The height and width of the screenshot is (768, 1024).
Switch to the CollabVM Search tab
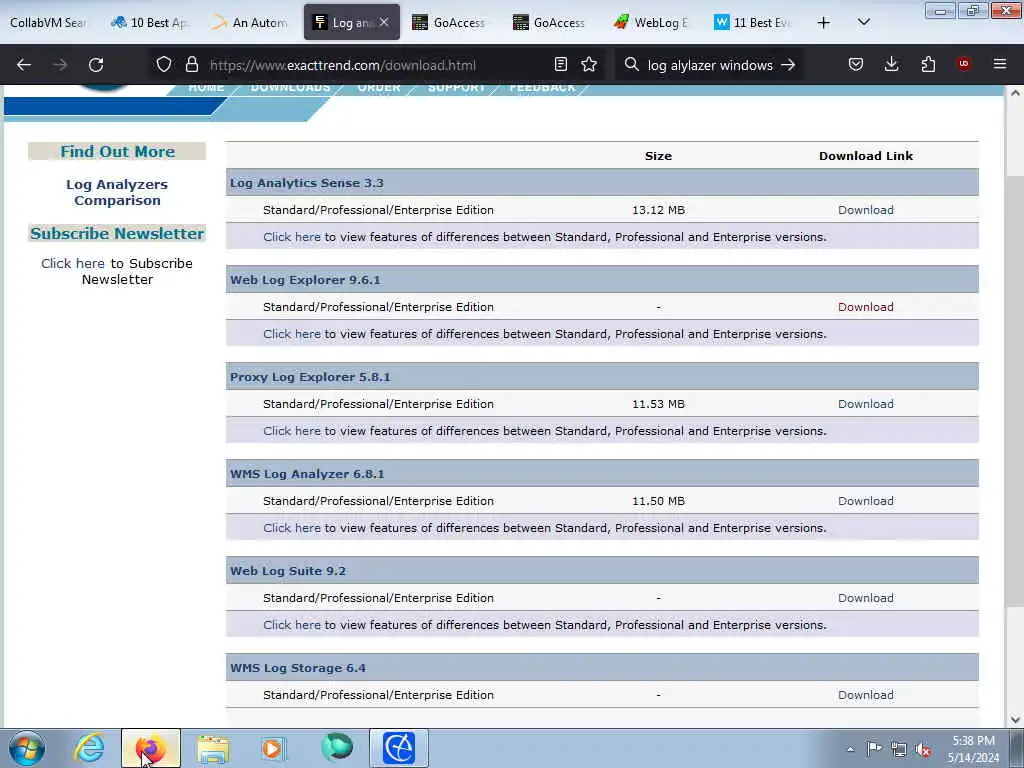[48, 22]
